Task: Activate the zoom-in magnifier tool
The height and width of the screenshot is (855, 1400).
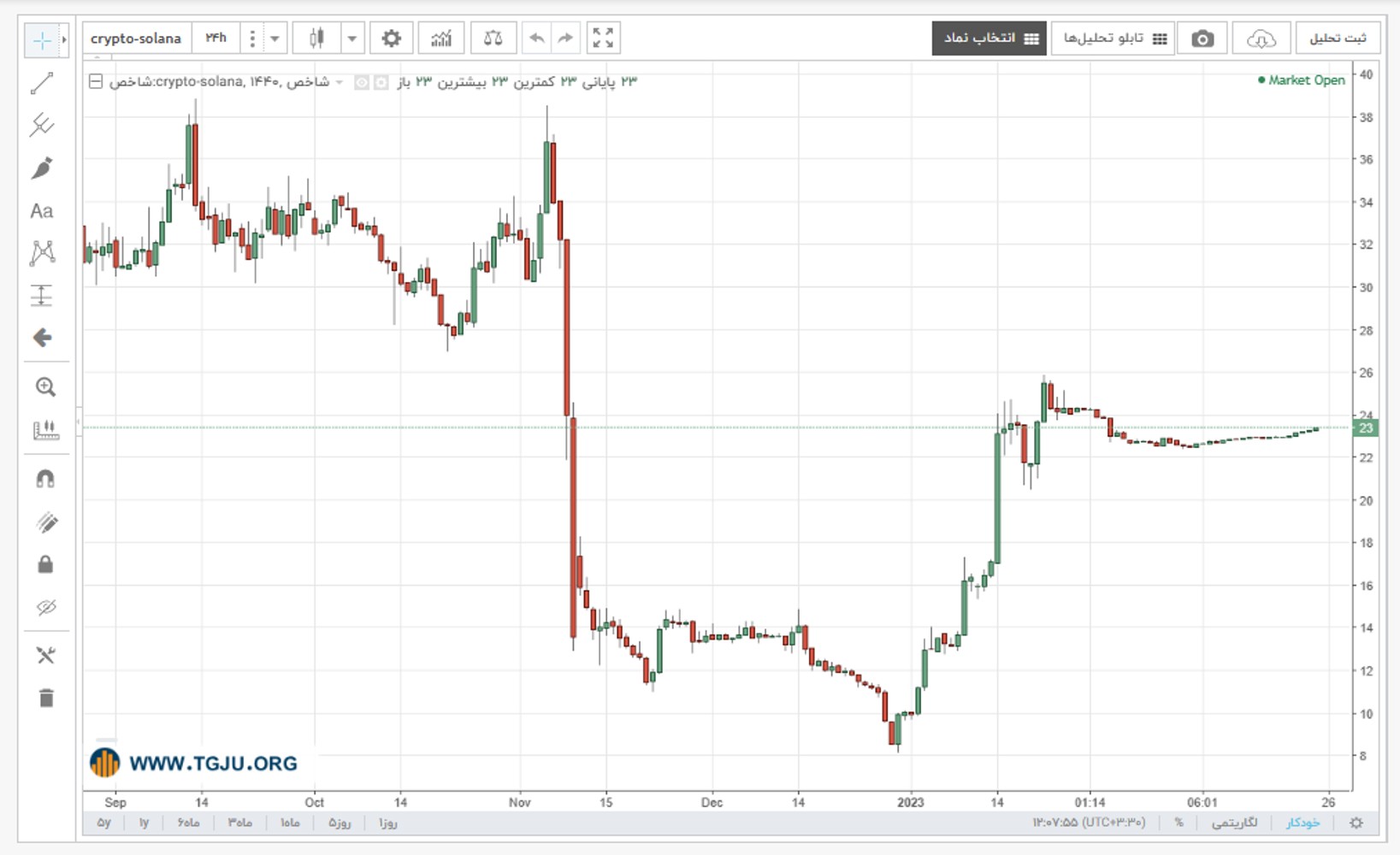Action: tap(45, 387)
